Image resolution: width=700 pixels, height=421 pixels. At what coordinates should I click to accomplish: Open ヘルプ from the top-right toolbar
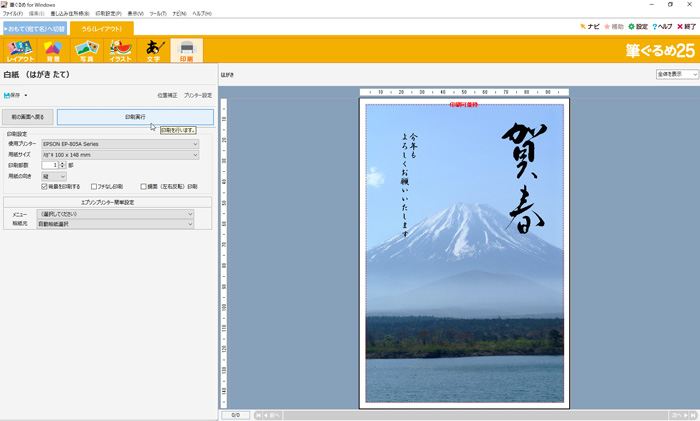tap(662, 27)
